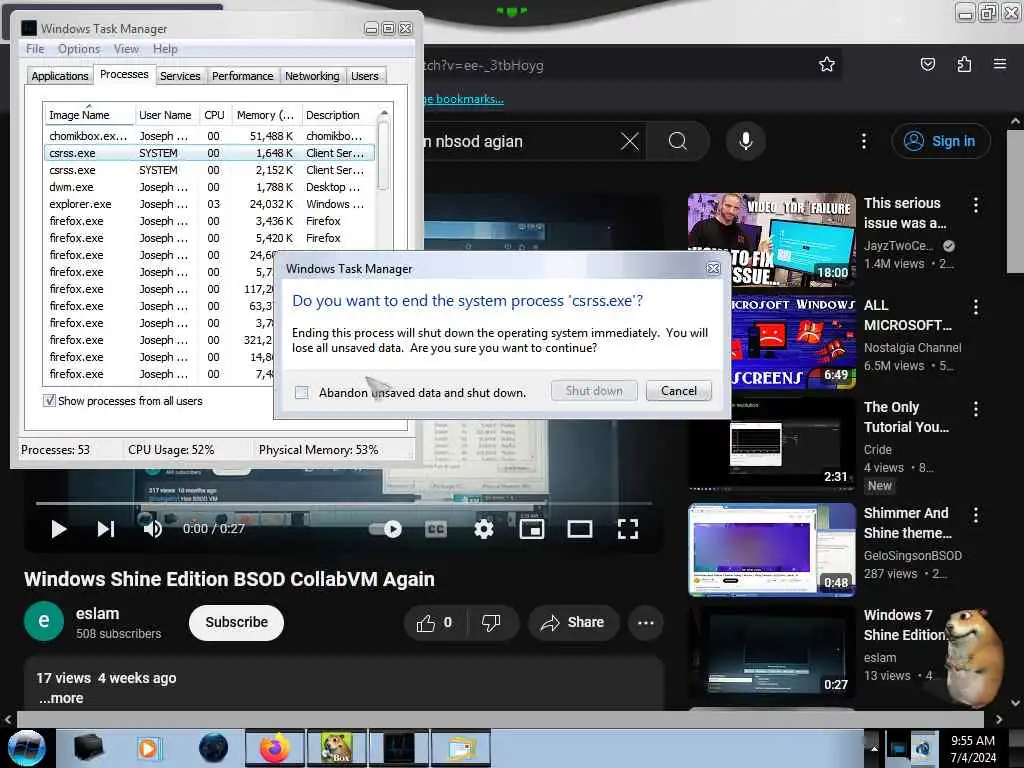Screen dimensions: 1024x768
Task: Open Firefox Pocket save icon
Action: (x=928, y=64)
